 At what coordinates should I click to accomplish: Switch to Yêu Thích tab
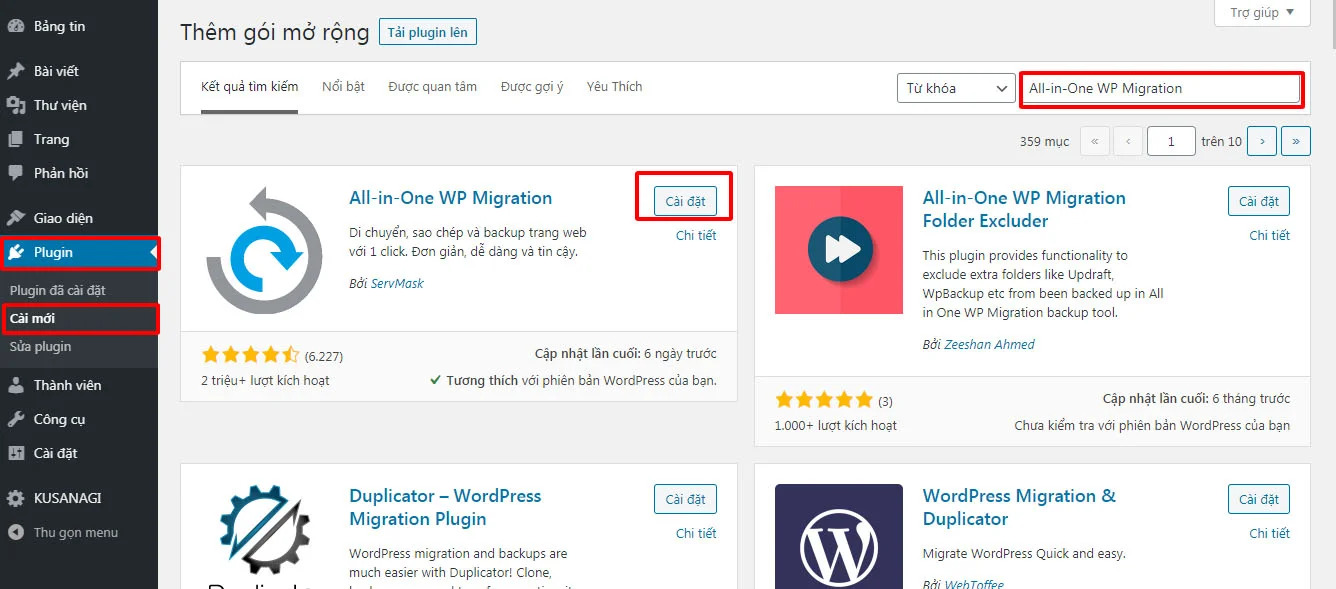pyautogui.click(x=614, y=87)
